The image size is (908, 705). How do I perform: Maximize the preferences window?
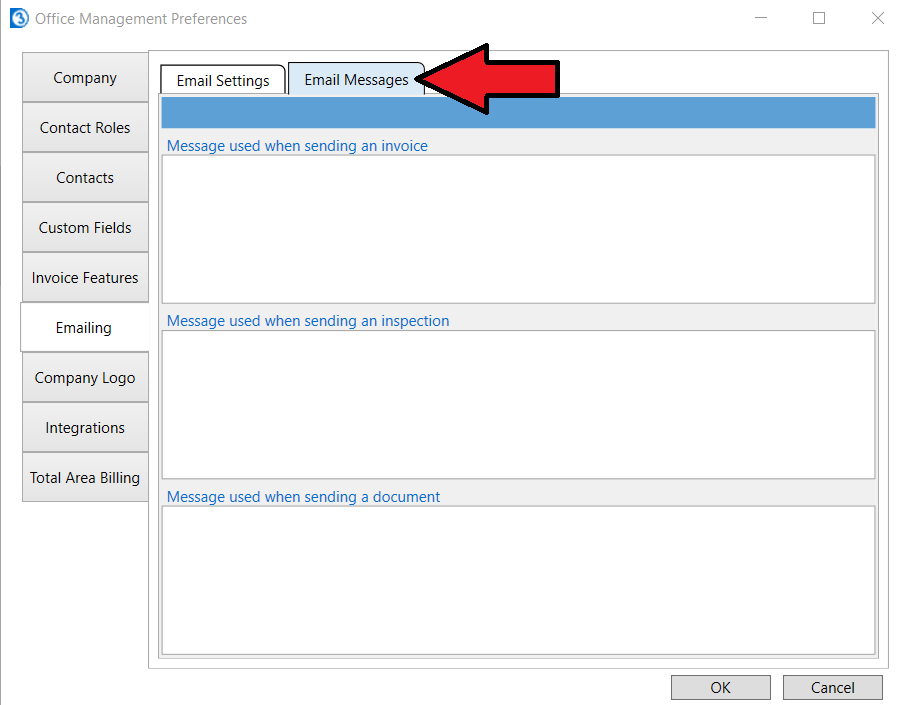(x=819, y=18)
